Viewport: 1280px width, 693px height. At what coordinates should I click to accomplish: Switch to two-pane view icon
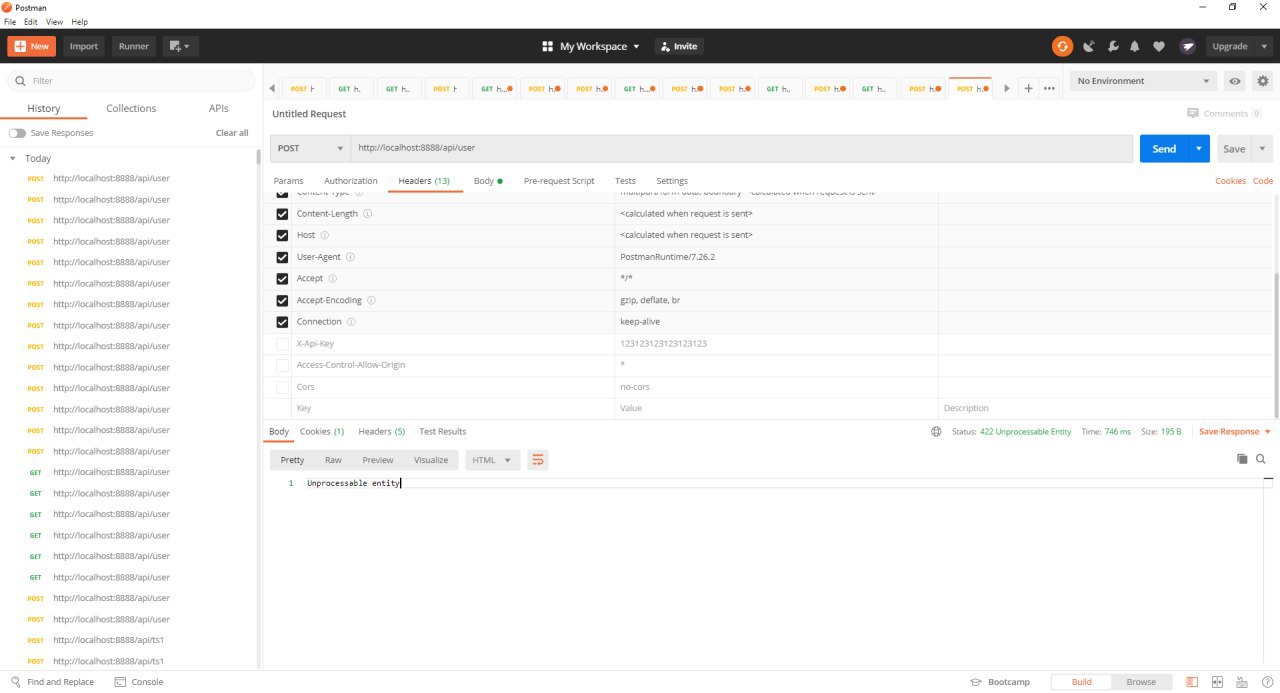pyautogui.click(x=1216, y=682)
